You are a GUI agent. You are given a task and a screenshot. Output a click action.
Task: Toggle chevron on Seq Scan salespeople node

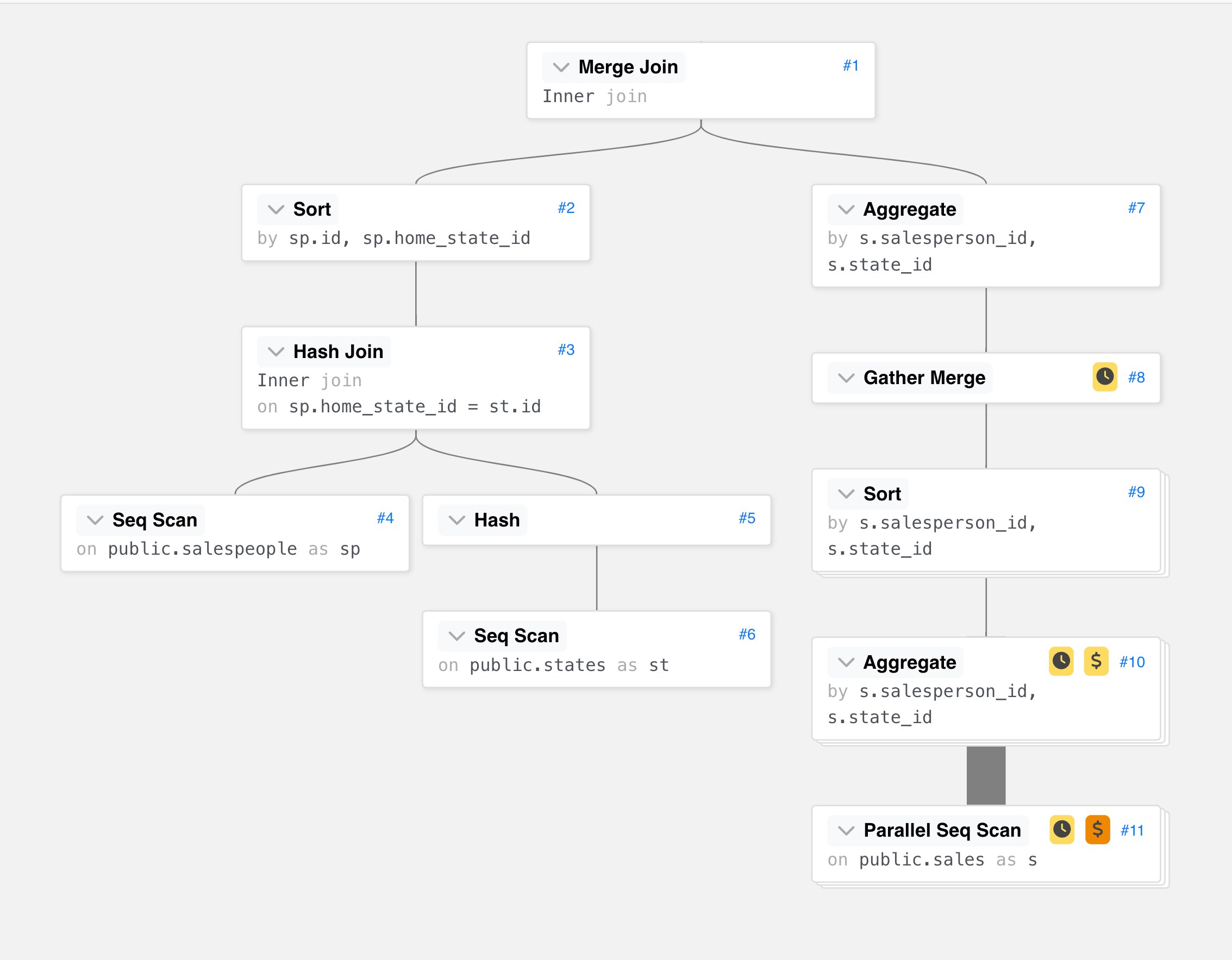click(95, 519)
